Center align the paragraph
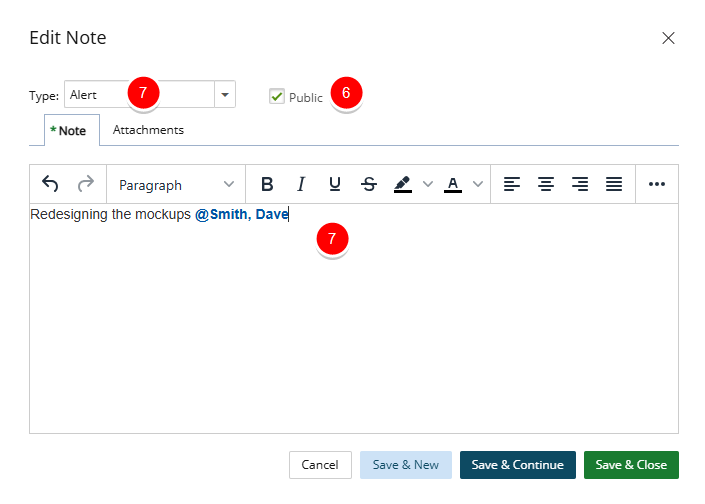705x504 pixels. (x=546, y=184)
